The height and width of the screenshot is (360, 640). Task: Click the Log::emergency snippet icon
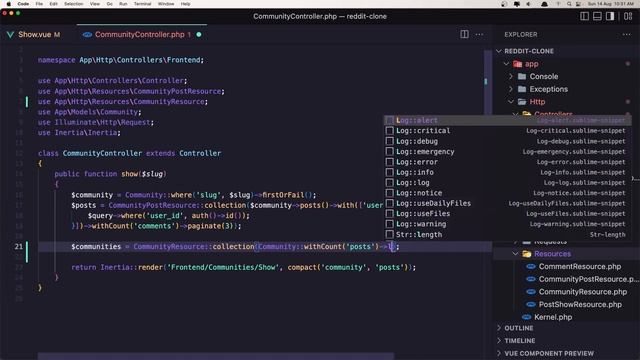pyautogui.click(x=390, y=151)
